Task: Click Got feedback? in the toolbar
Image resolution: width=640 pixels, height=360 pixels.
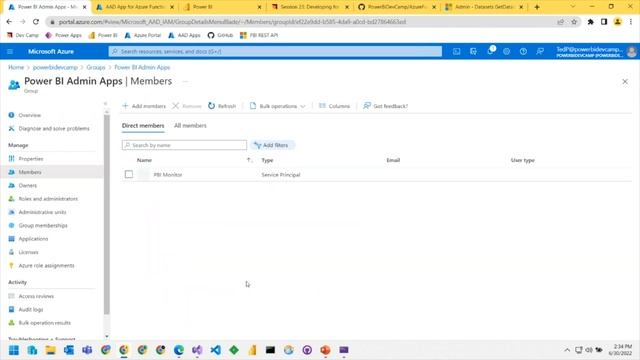Action: pos(386,106)
